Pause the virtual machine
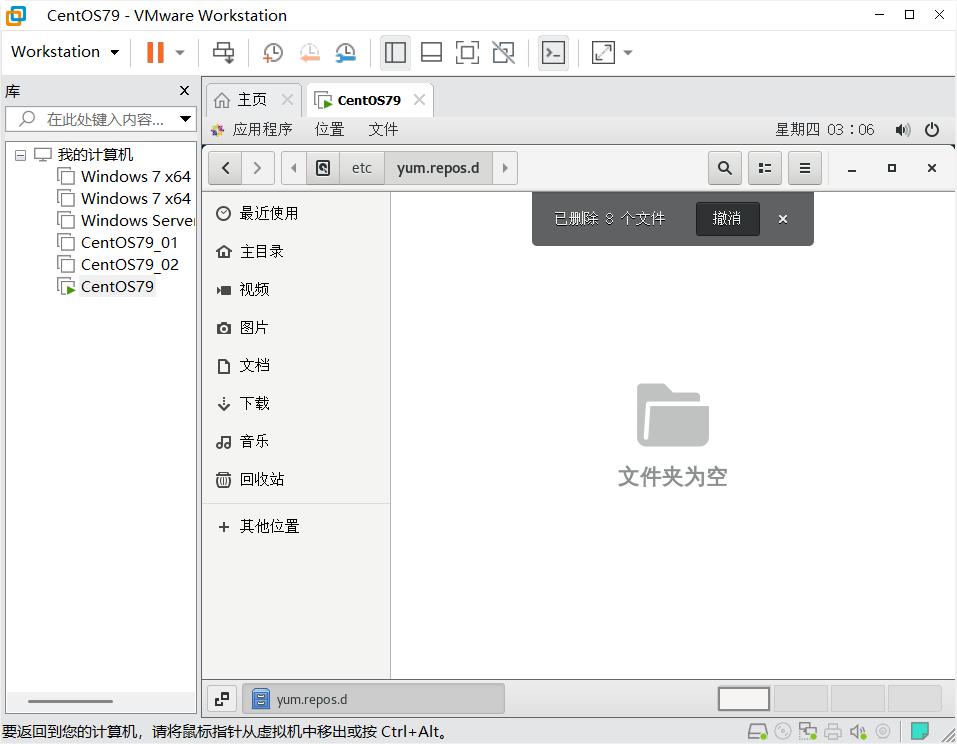The image size is (957, 744). tap(155, 52)
